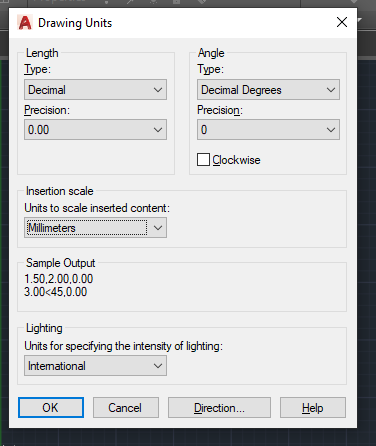
Task: Click the chevron arrow beside International
Action: click(158, 366)
